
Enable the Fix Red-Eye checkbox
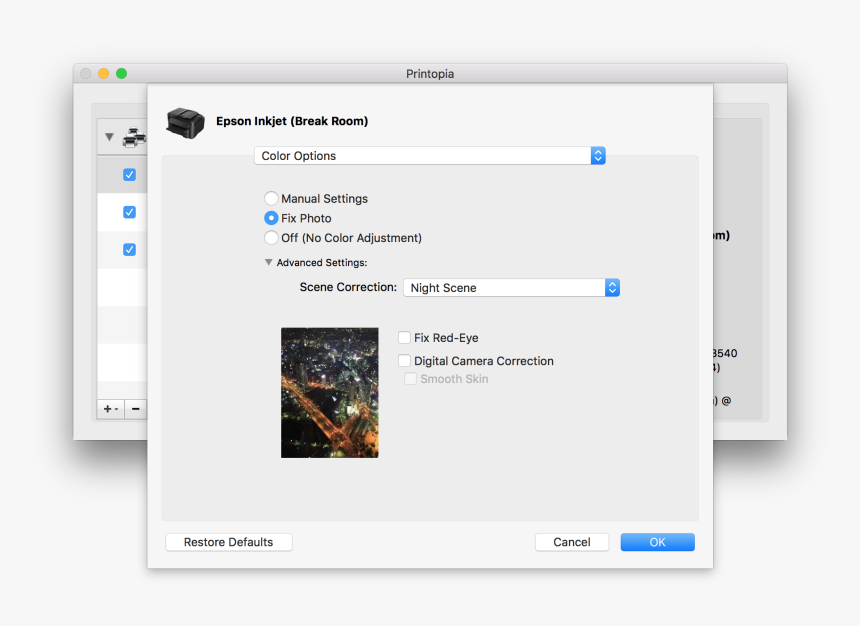click(x=405, y=338)
